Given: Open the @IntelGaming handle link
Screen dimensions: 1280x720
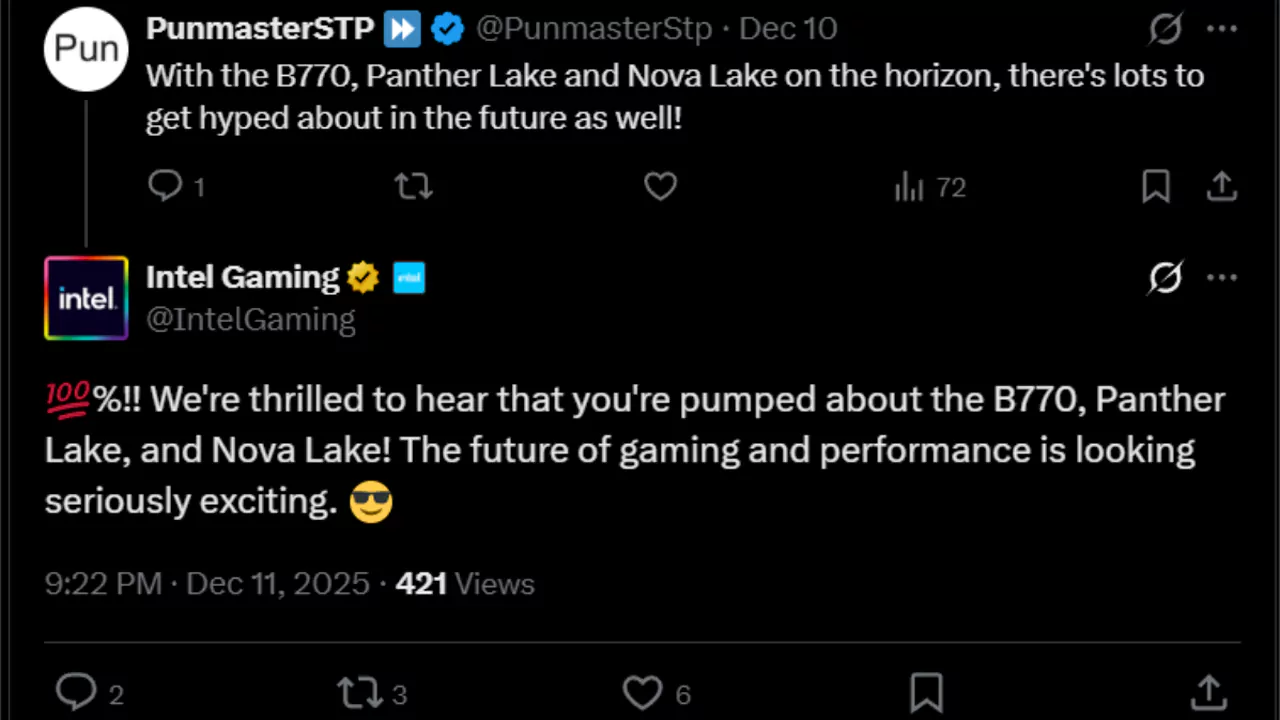Looking at the screenshot, I should click(x=250, y=319).
